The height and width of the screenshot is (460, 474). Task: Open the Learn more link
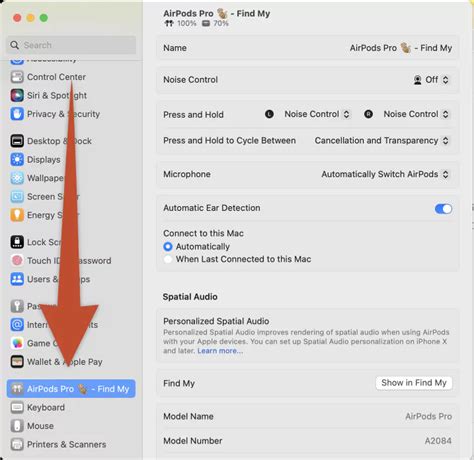click(220, 351)
